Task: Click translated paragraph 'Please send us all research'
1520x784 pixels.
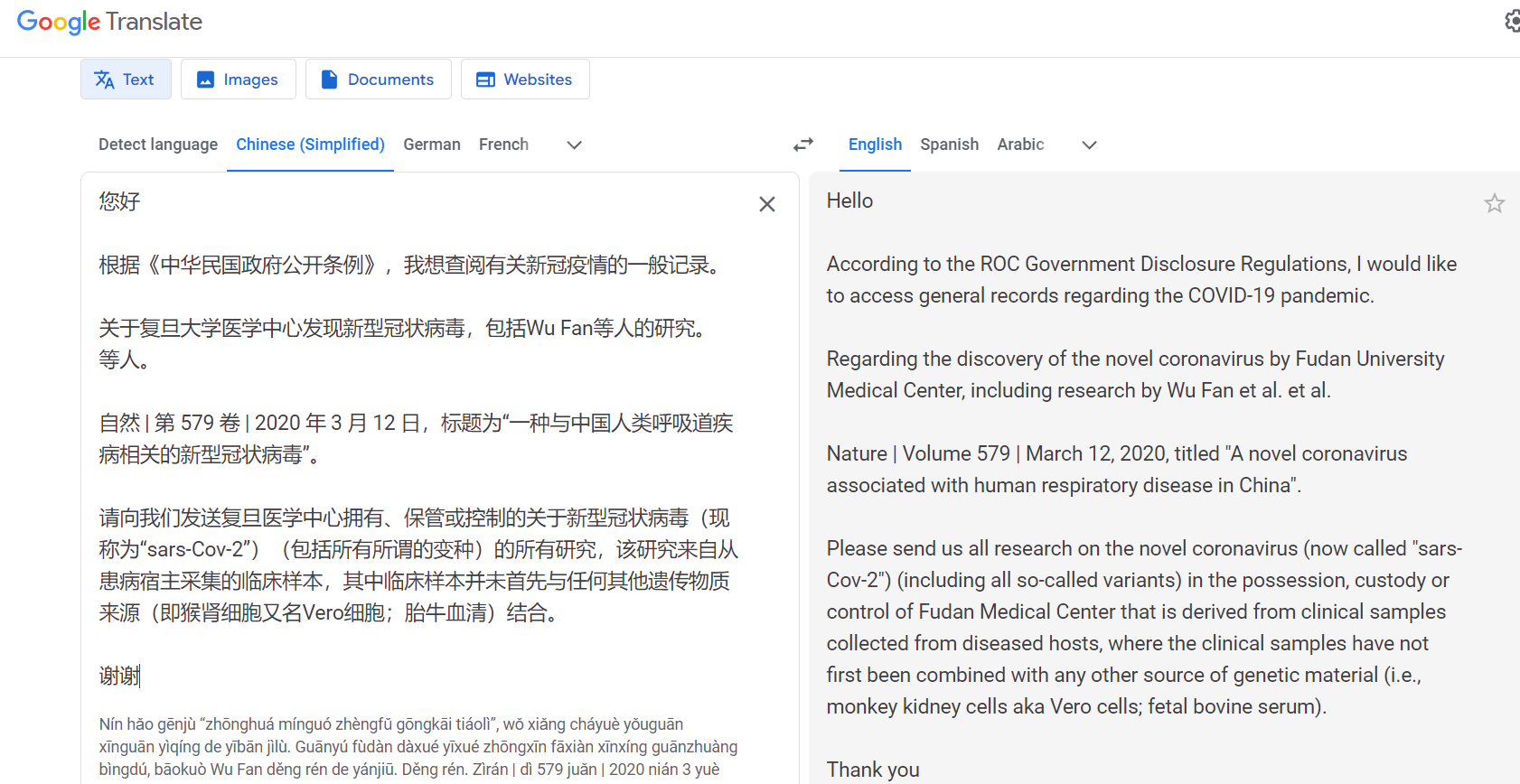Action: click(1144, 628)
